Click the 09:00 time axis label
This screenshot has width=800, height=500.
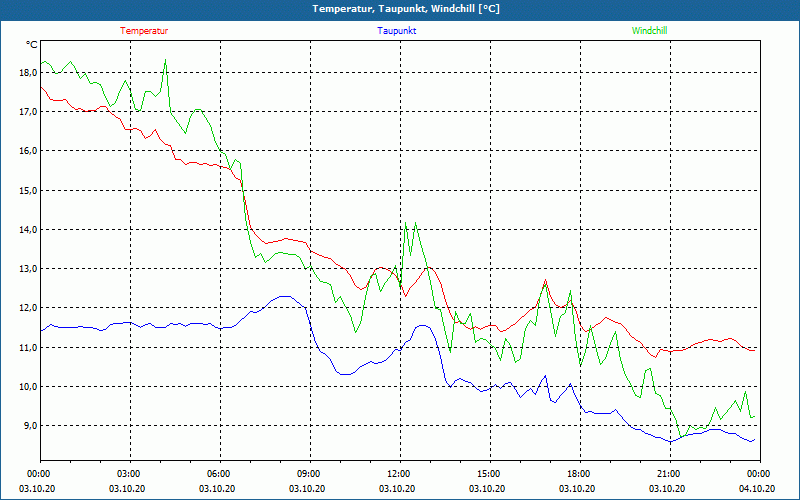(x=310, y=473)
